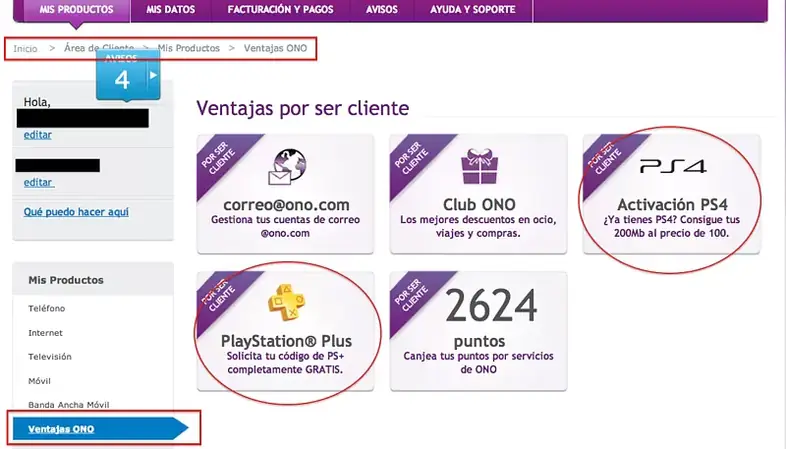786x449 pixels.
Task: Click the gift box icon of Club ONO
Action: click(479, 167)
